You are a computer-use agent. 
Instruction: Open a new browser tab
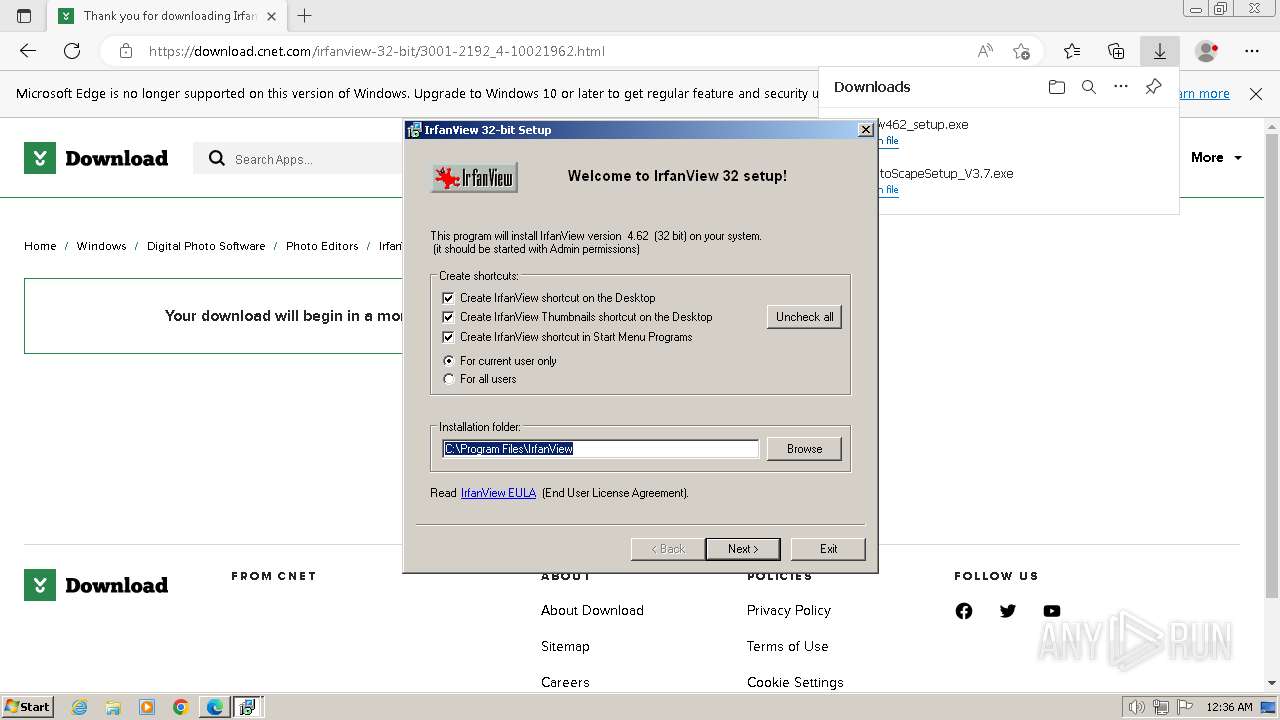(x=305, y=16)
